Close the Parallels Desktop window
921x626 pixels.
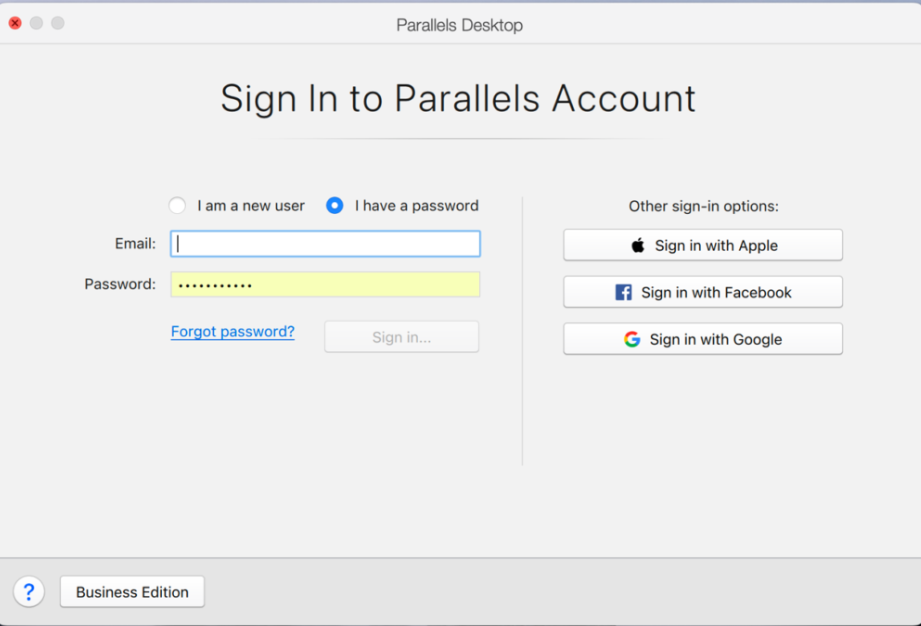15,23
